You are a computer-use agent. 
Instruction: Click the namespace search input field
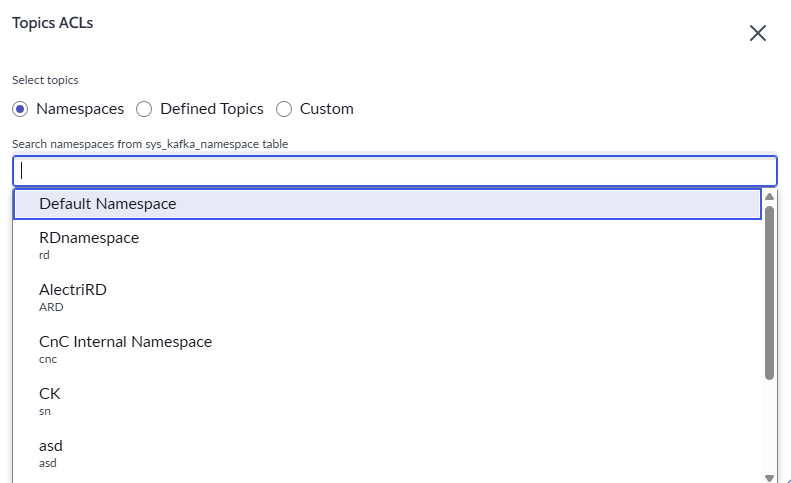pyautogui.click(x=394, y=170)
